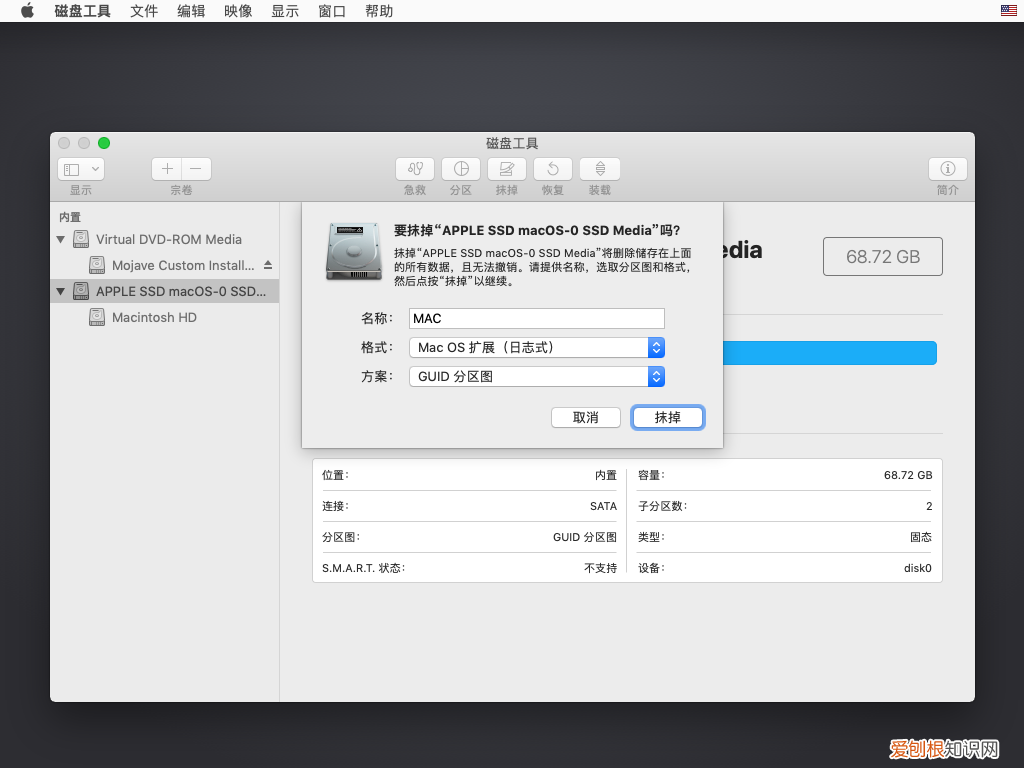Click the 子分区数 value 2
Screen dimensions: 1024x768
coord(929,506)
